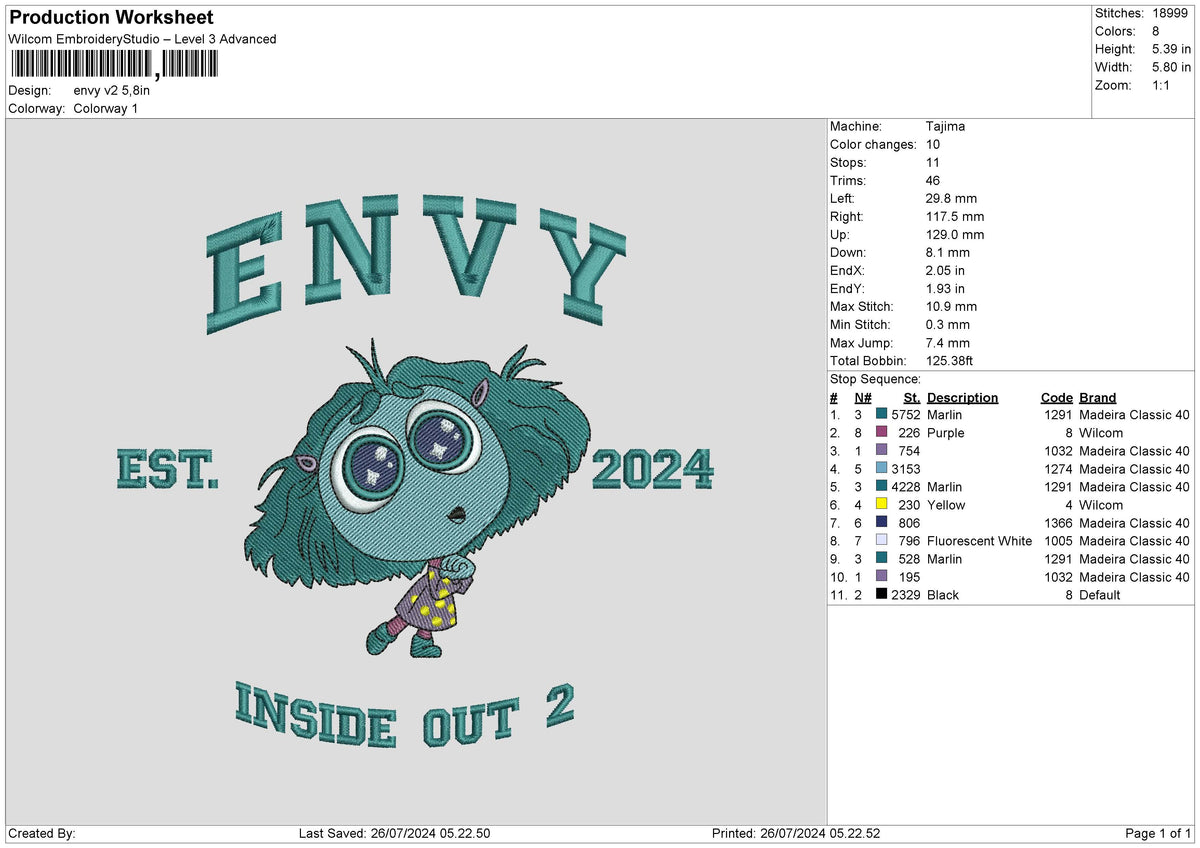Select the 'Yellow' description in stop 6

tap(945, 505)
